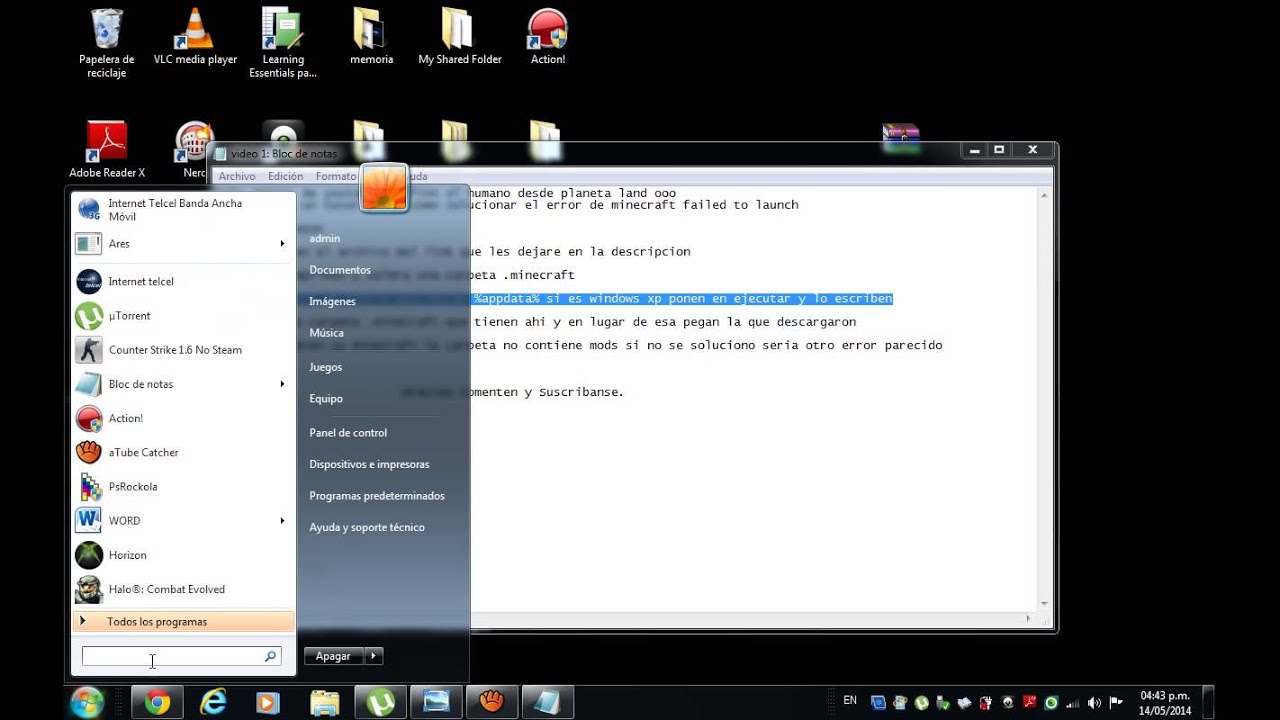Click highlighted %appdata% text line
Screen dimensions: 1280x720
point(683,299)
